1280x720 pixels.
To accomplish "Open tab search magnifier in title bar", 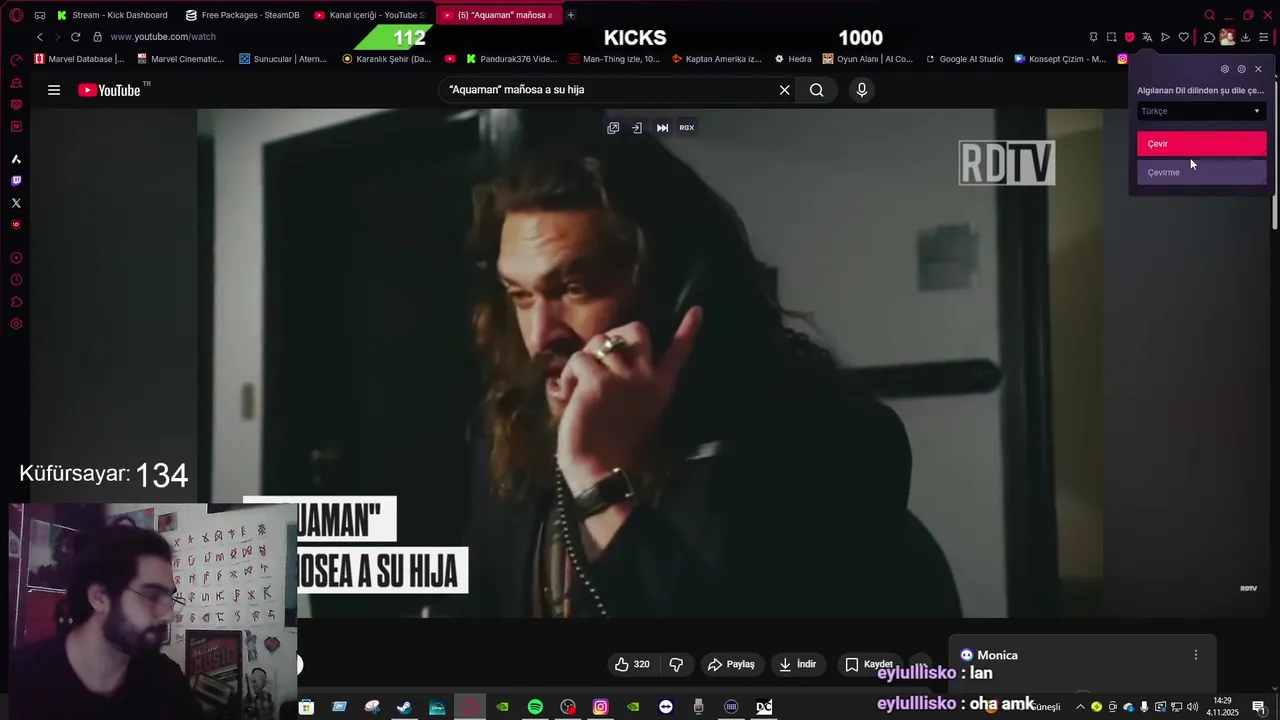I will click(x=1209, y=15).
